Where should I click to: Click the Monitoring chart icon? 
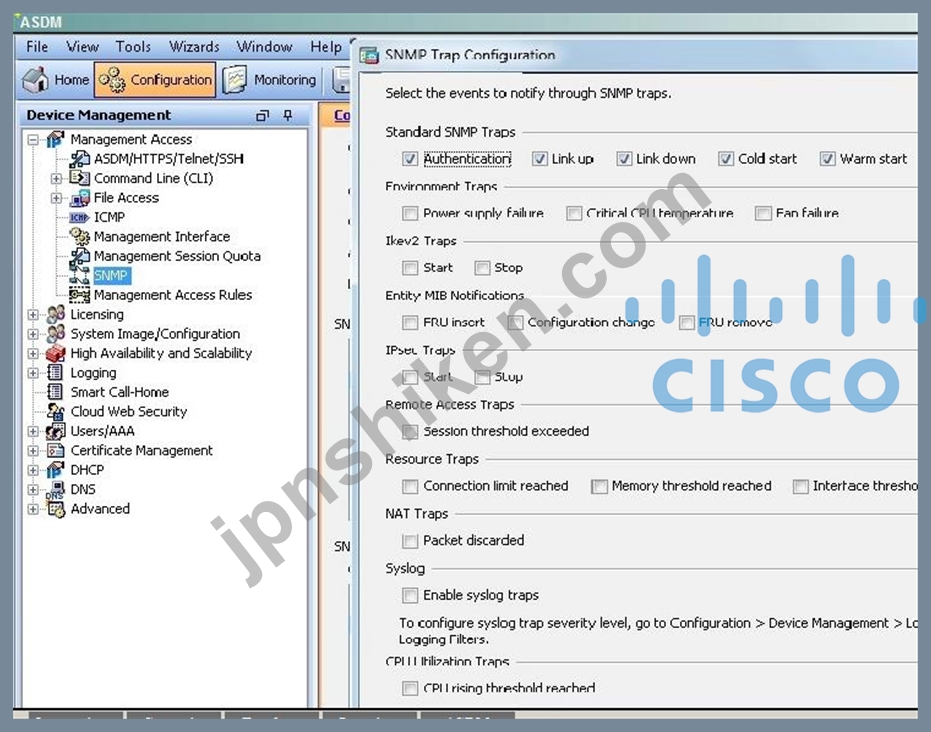tap(235, 80)
